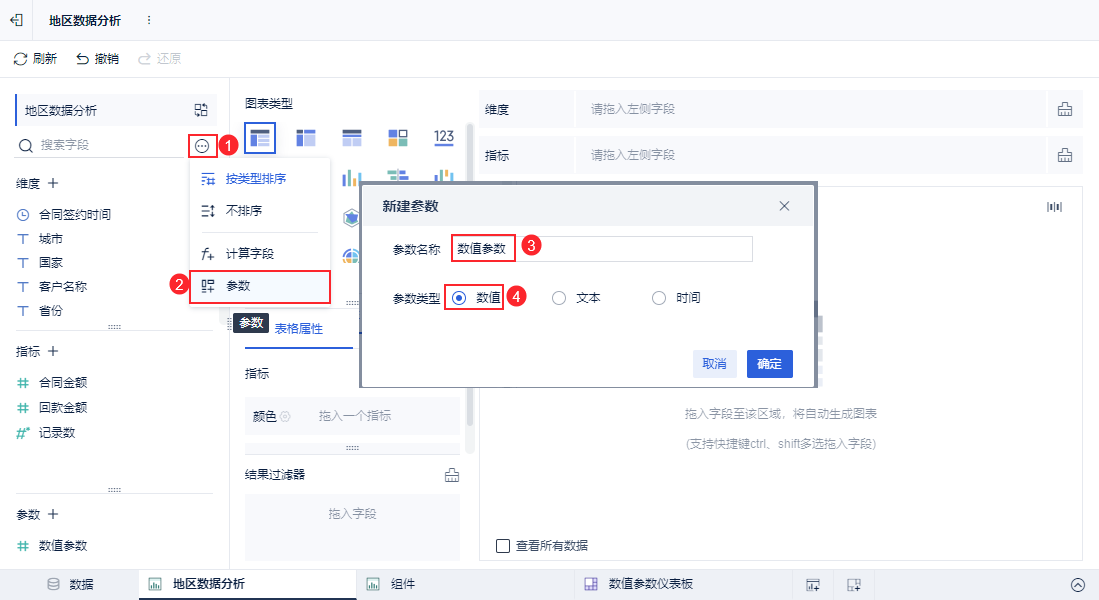The height and width of the screenshot is (600, 1099).
Task: Click the back exit icon at top left
Action: [17, 20]
